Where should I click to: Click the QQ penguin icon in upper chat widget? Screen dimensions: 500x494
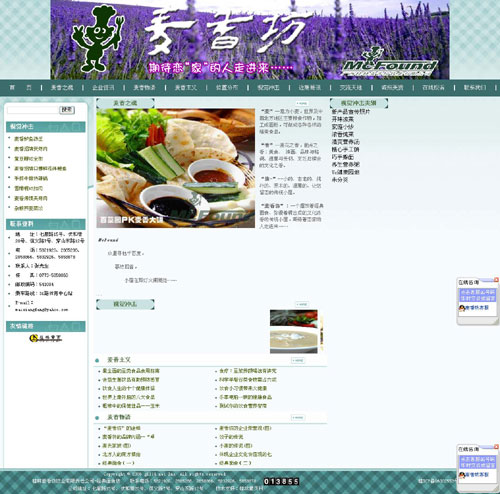[462, 308]
